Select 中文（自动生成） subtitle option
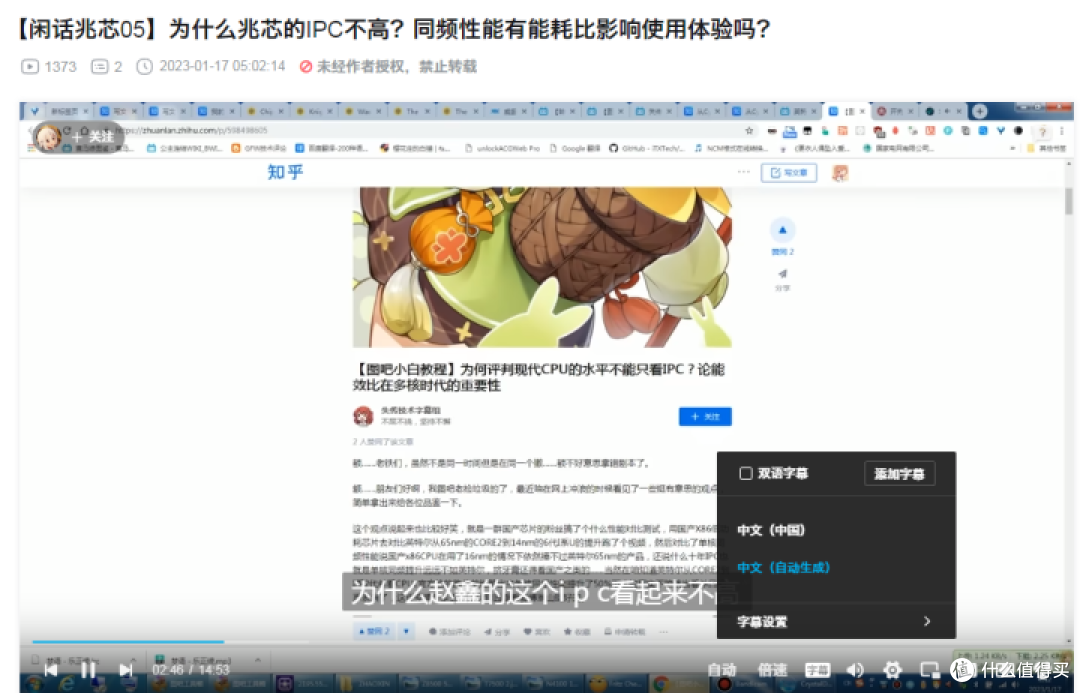Image resolution: width=1080 pixels, height=693 pixels. tap(783, 568)
